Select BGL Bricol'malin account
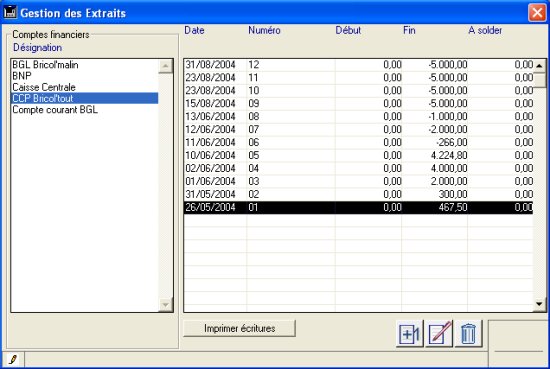550x369 pixels. 85,65
